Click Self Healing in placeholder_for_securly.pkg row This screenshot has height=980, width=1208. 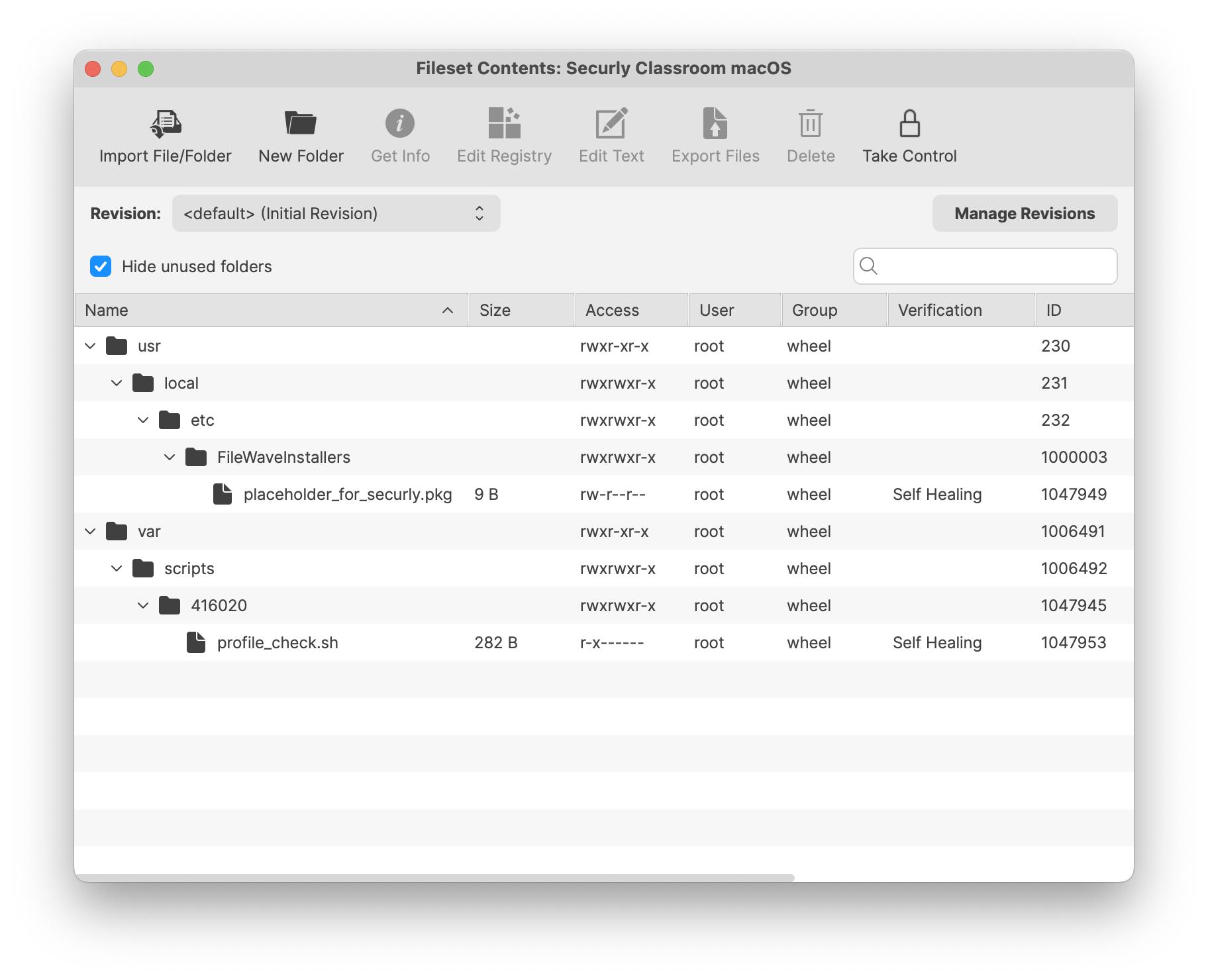pos(937,495)
